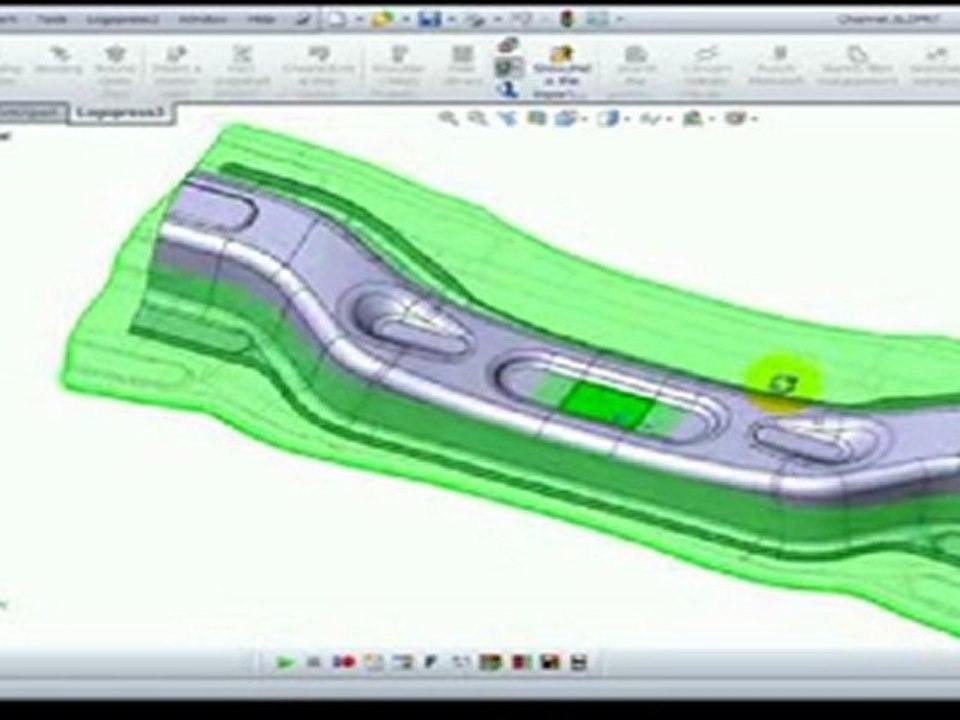The image size is (960, 720).
Task: Open the Logopress3 menu in menu bar
Action: click(x=122, y=20)
